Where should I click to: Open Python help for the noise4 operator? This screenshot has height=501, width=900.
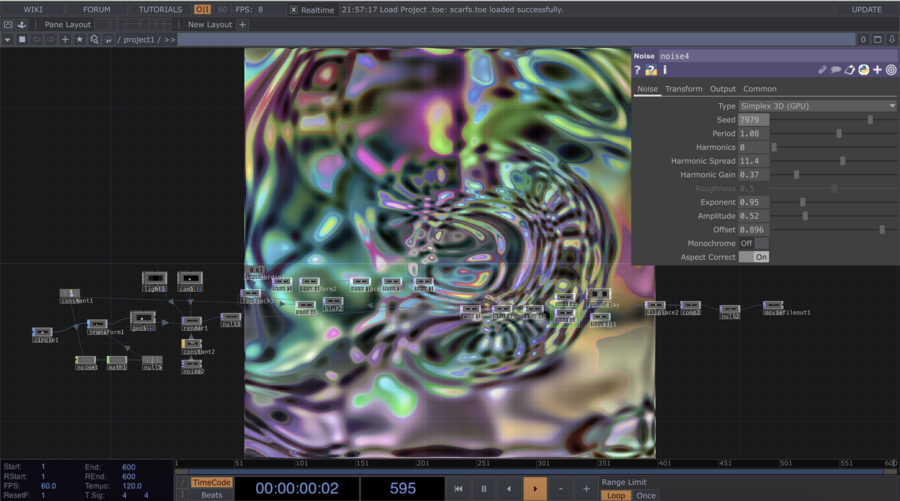651,70
